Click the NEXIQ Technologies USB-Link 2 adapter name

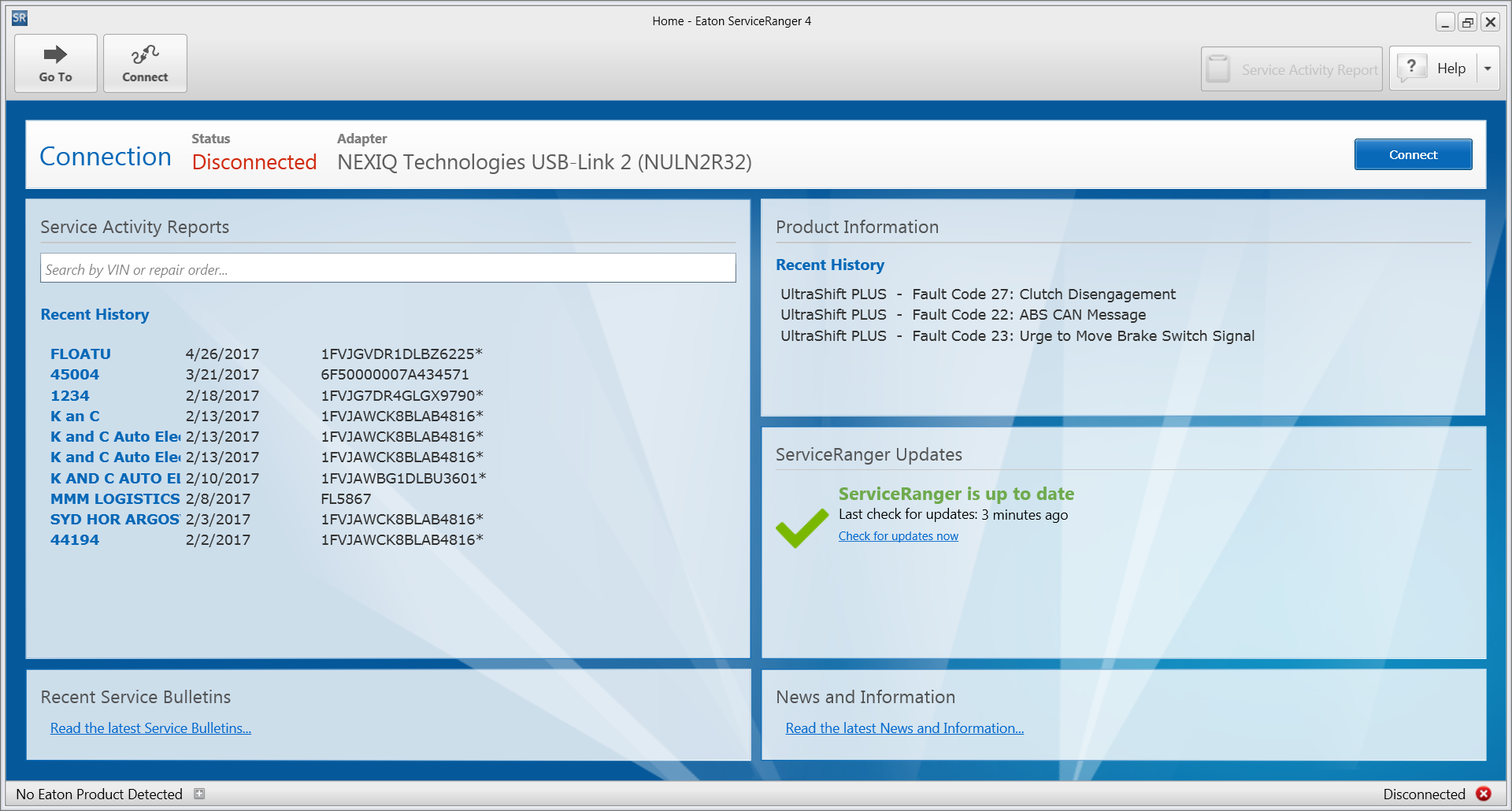(544, 162)
